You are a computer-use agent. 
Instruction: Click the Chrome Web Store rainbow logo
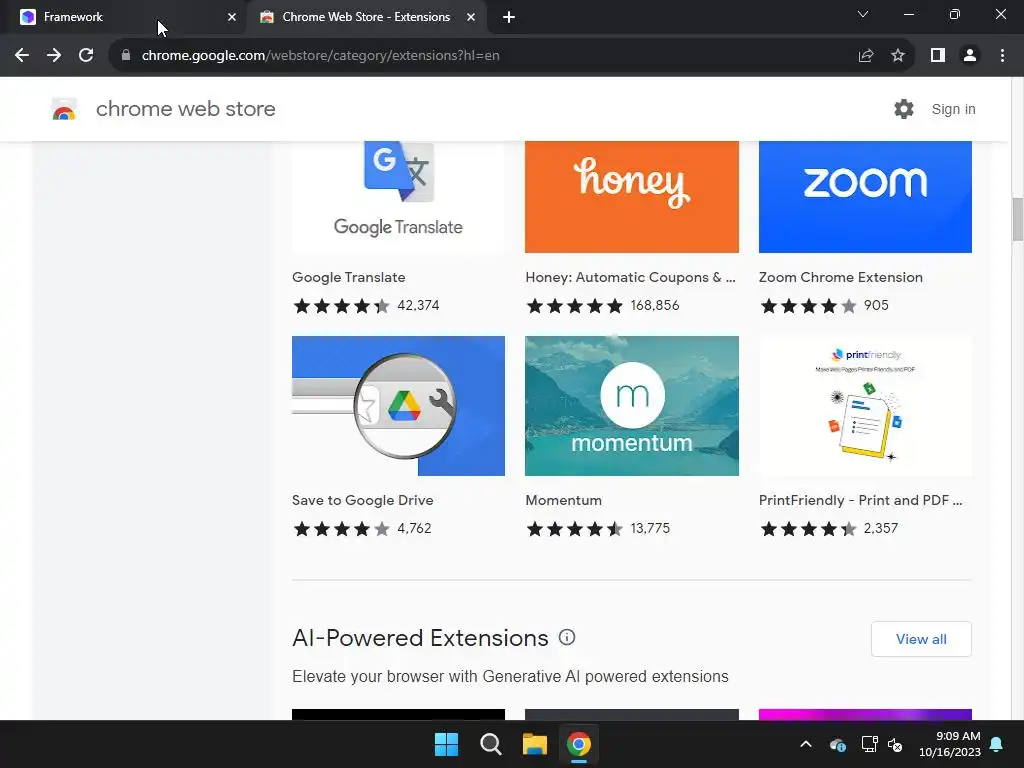point(64,110)
